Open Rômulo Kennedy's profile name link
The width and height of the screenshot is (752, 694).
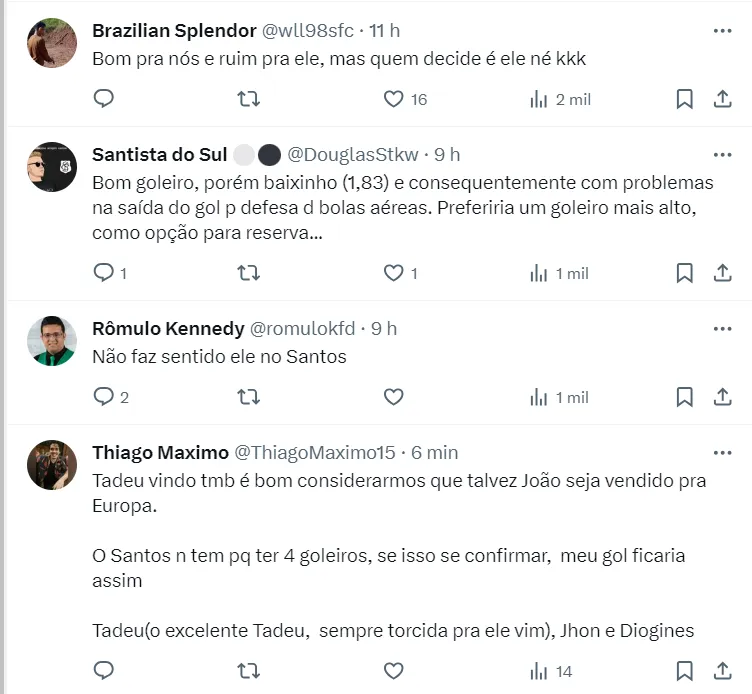[168, 329]
